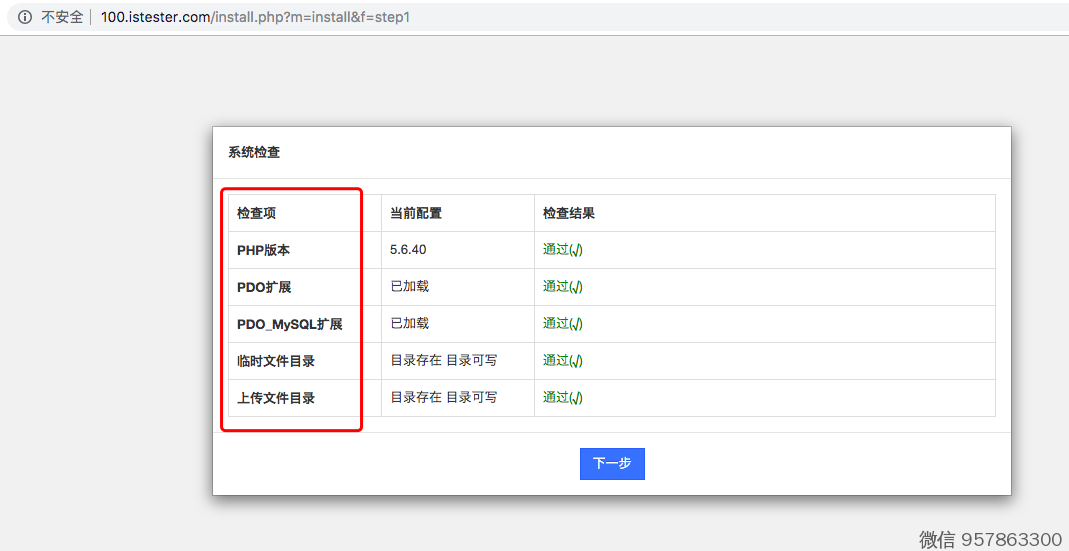Click the green checkmark in 上传文件目录 row
Screen dimensions: 1069x551
pyautogui.click(x=576, y=398)
